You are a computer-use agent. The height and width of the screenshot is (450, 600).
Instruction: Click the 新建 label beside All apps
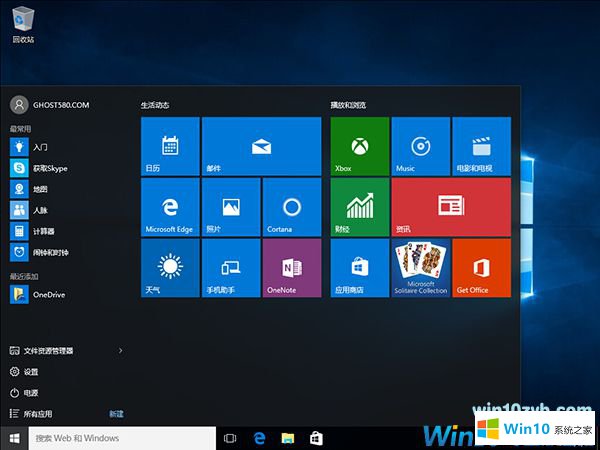click(116, 414)
